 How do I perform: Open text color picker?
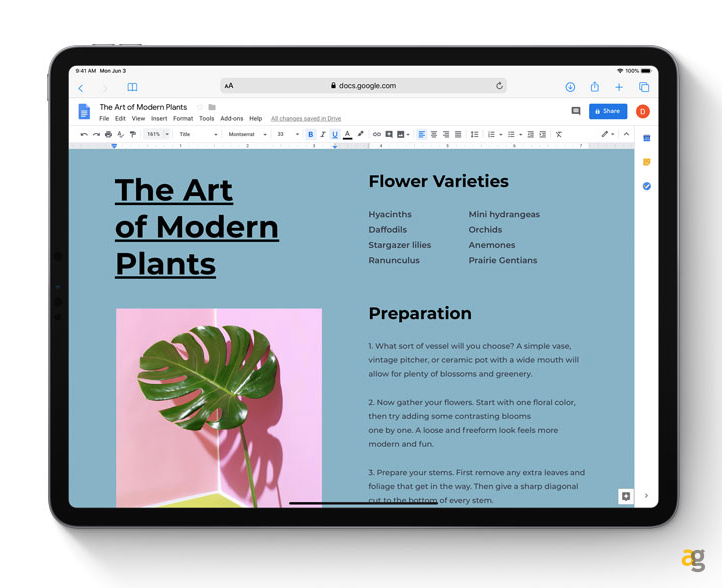click(348, 134)
